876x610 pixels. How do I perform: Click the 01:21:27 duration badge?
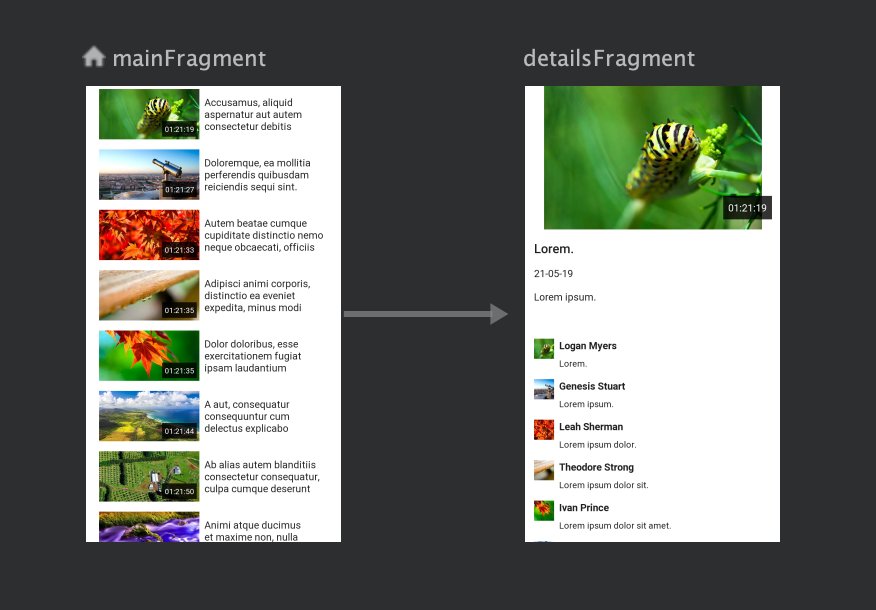click(x=179, y=189)
